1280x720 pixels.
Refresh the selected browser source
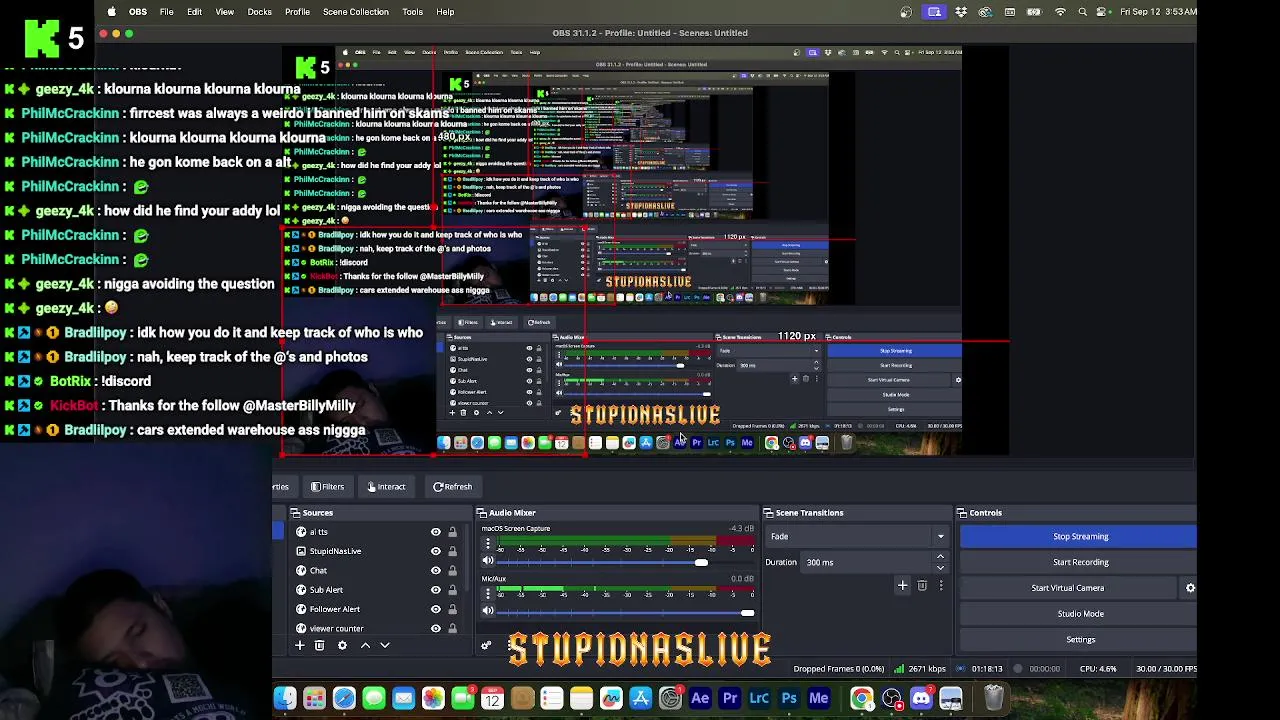[x=452, y=487]
